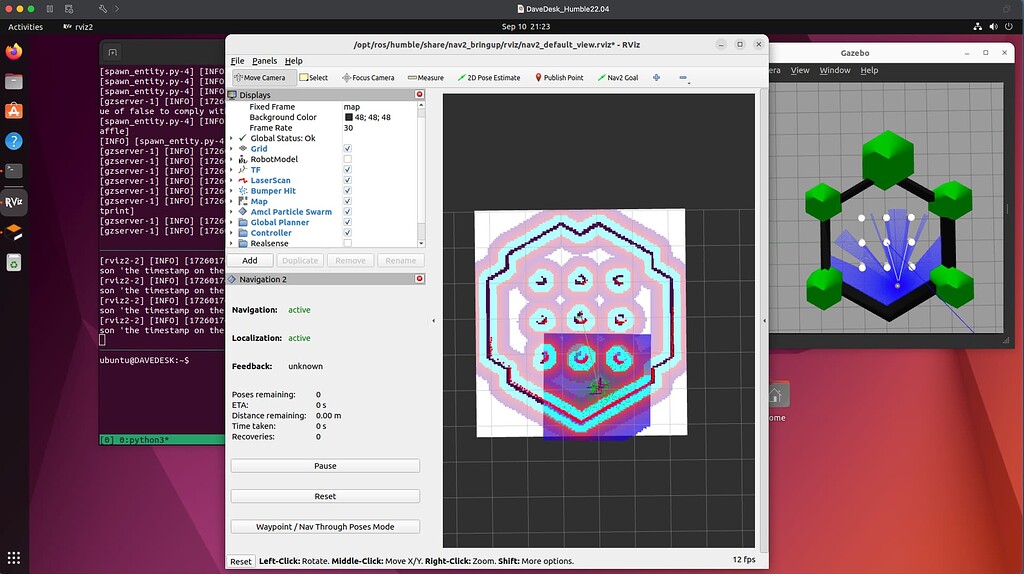
Task: Click the Reset button in Navigation 2 panel
Action: 325,496
